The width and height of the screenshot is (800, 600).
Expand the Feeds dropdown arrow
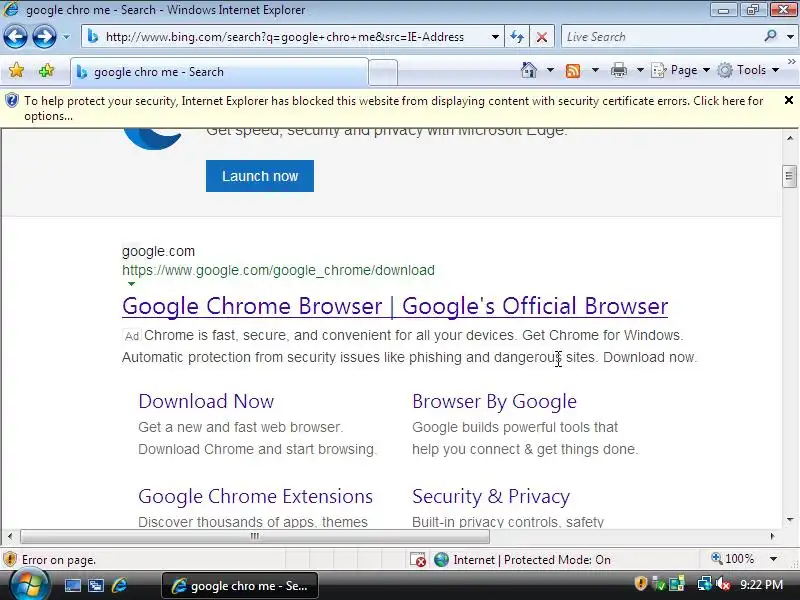point(595,70)
